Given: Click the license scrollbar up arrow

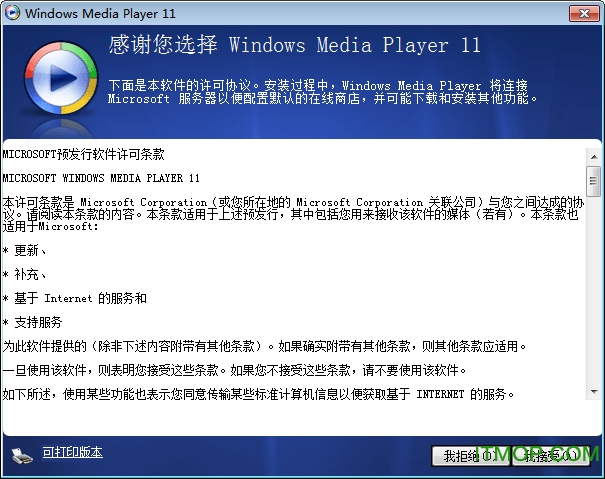Looking at the screenshot, I should [594, 157].
